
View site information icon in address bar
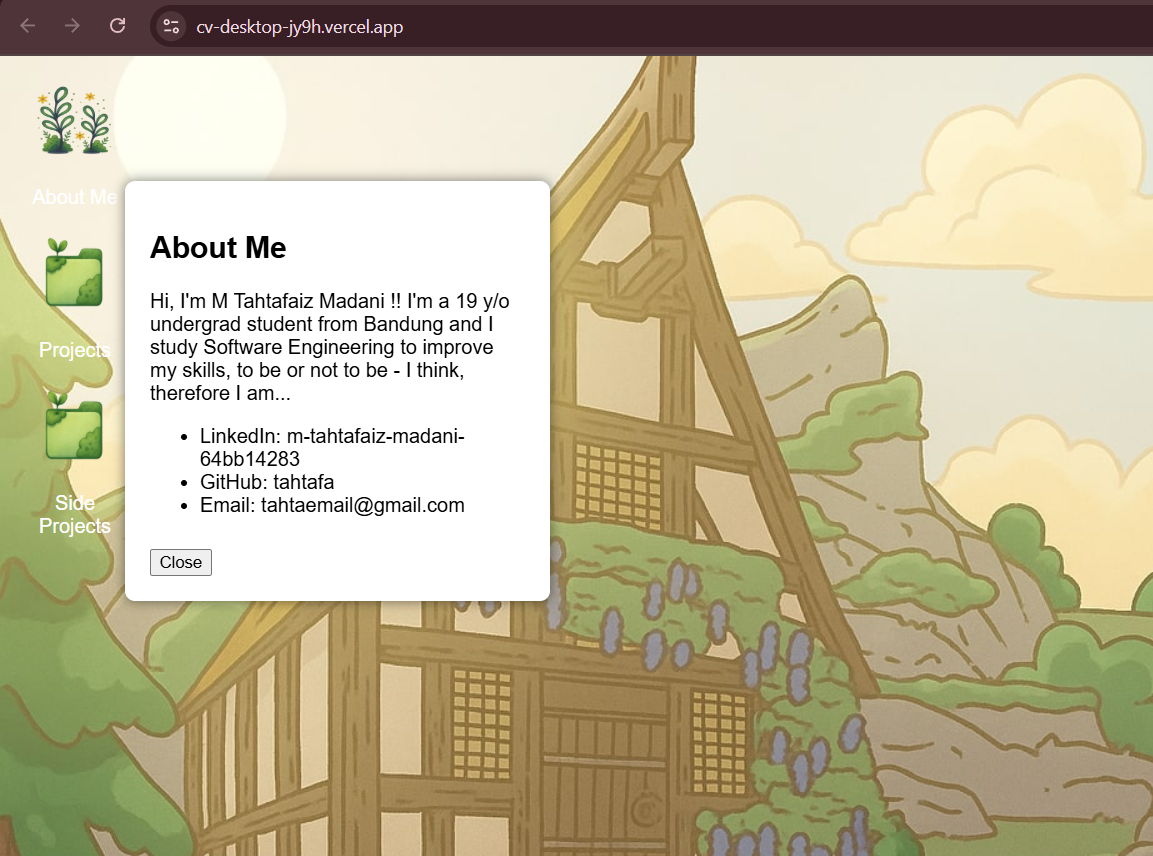pos(171,26)
